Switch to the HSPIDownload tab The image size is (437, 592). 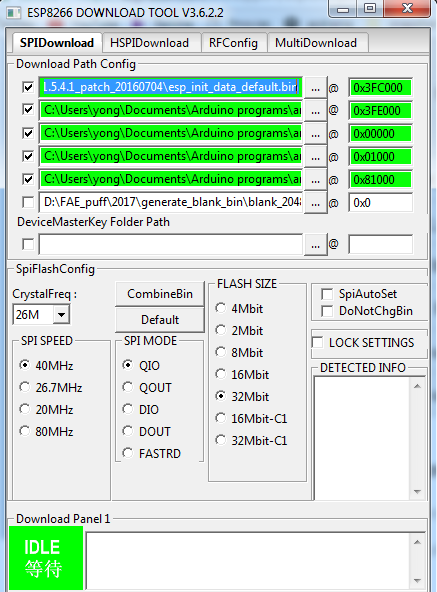(150, 43)
